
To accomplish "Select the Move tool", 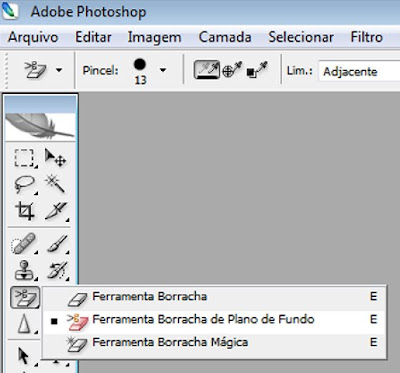I will click(55, 157).
